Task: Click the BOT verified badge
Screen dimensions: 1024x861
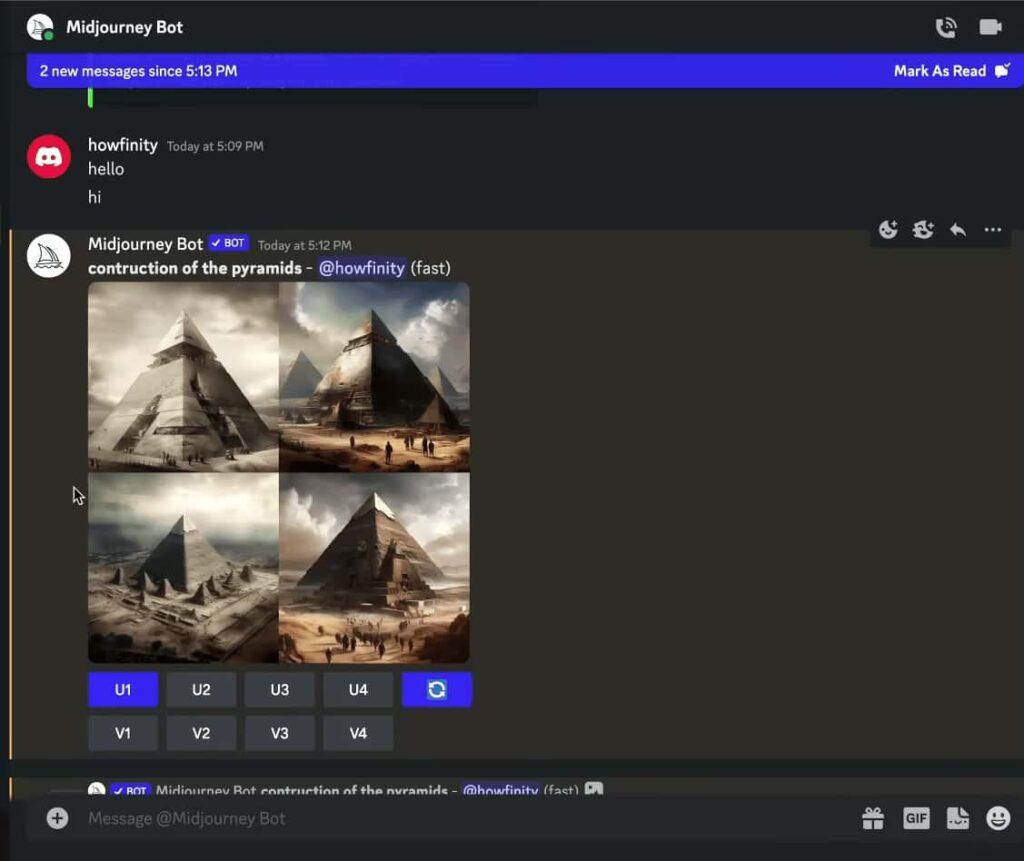Action: pyautogui.click(x=229, y=244)
